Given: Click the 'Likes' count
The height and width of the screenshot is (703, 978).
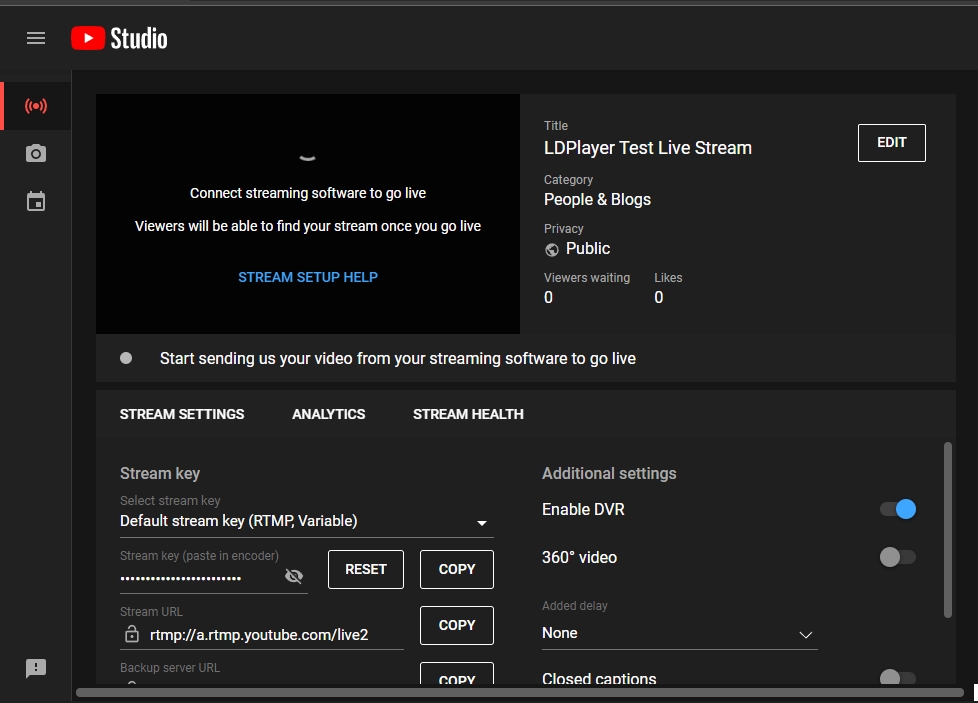Looking at the screenshot, I should [x=659, y=298].
